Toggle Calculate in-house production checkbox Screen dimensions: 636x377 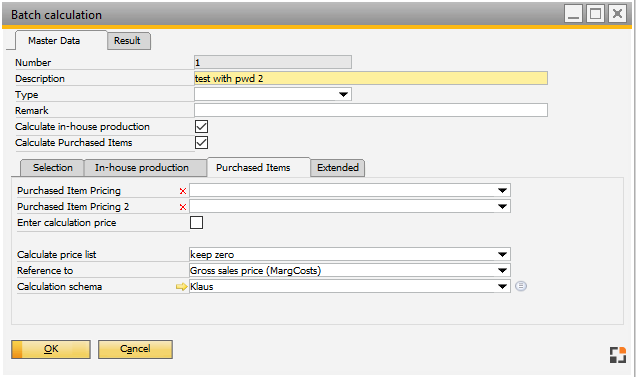click(x=202, y=127)
